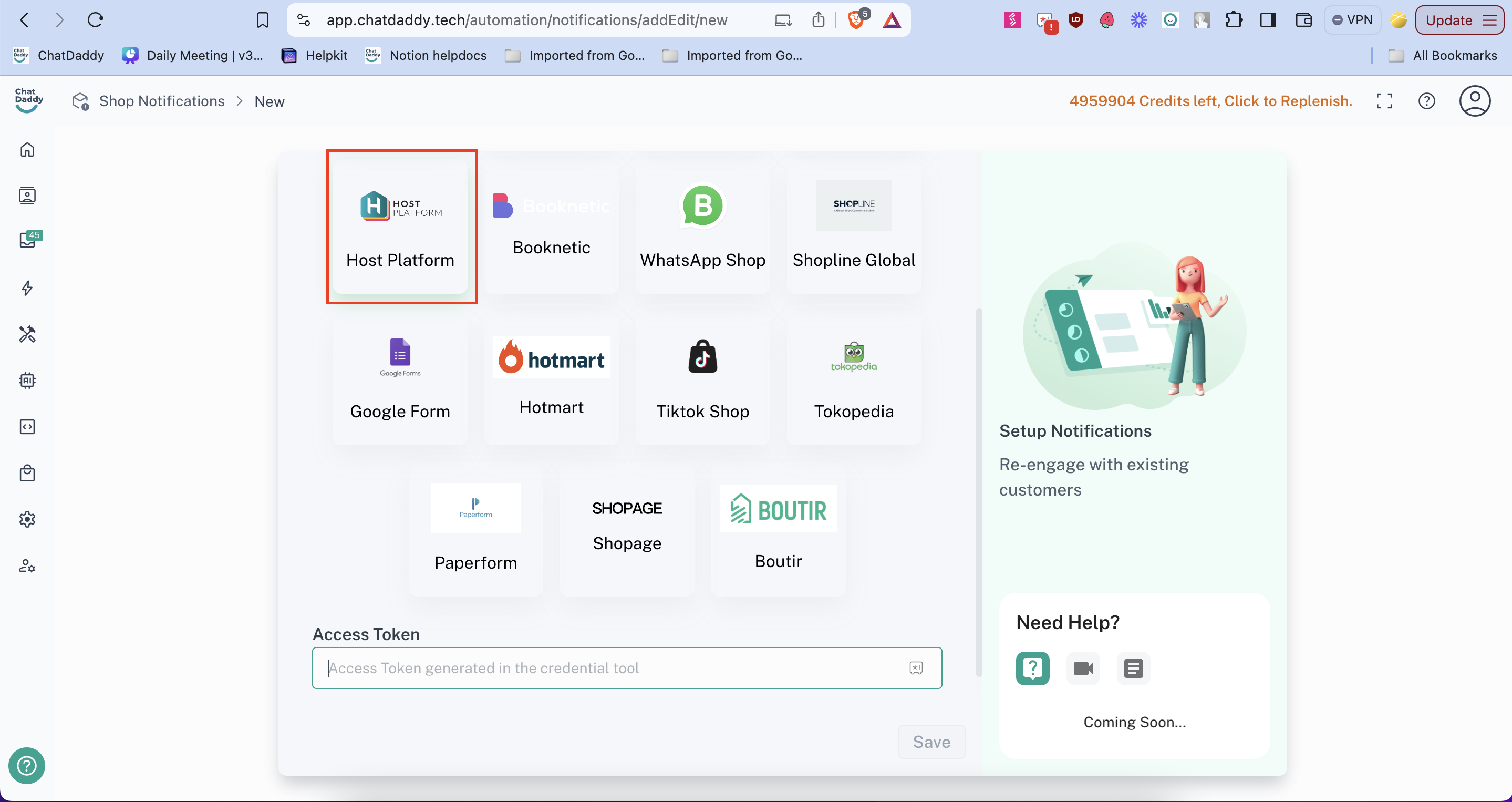Open the Home icon in sidebar
Image resolution: width=1512 pixels, height=802 pixels.
[27, 150]
